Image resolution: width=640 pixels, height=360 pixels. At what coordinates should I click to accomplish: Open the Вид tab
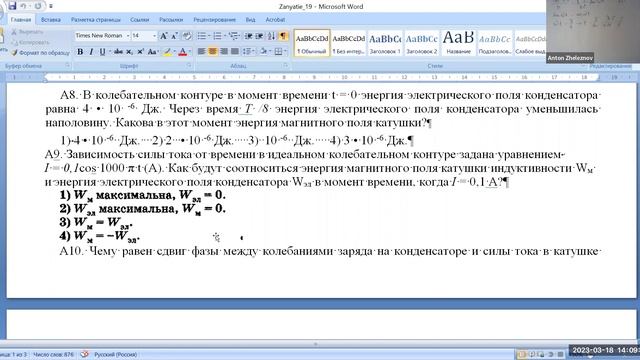tap(250, 20)
